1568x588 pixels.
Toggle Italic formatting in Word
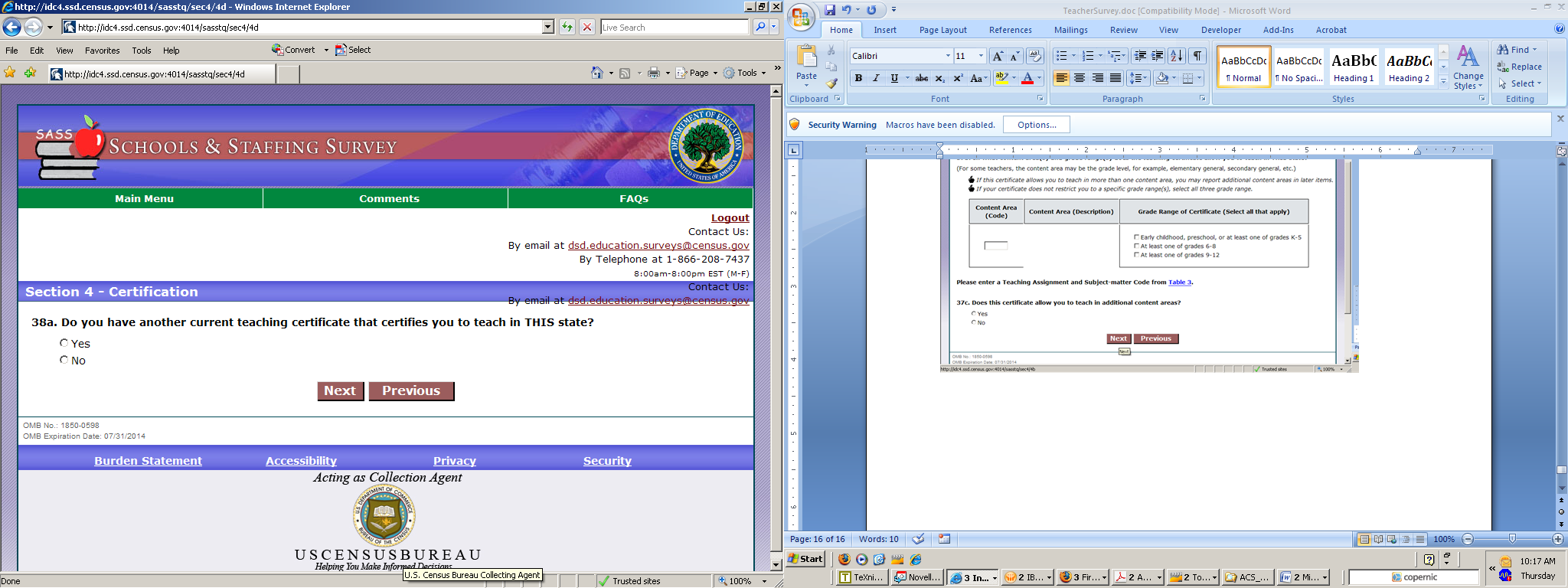point(876,78)
